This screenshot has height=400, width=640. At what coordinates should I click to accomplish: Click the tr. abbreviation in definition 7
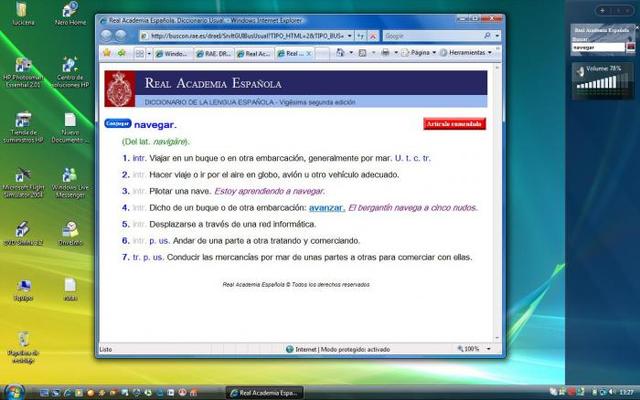tap(136, 258)
